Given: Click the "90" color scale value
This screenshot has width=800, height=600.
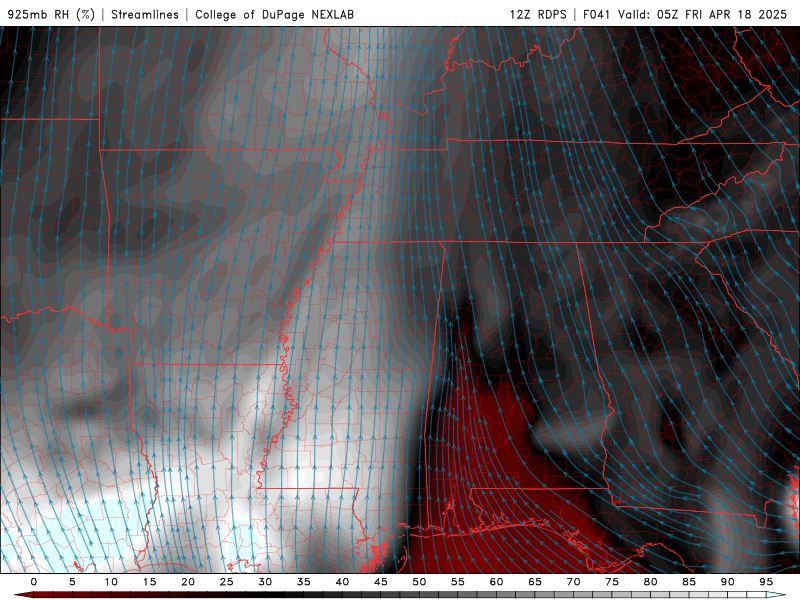Looking at the screenshot, I should tap(728, 582).
